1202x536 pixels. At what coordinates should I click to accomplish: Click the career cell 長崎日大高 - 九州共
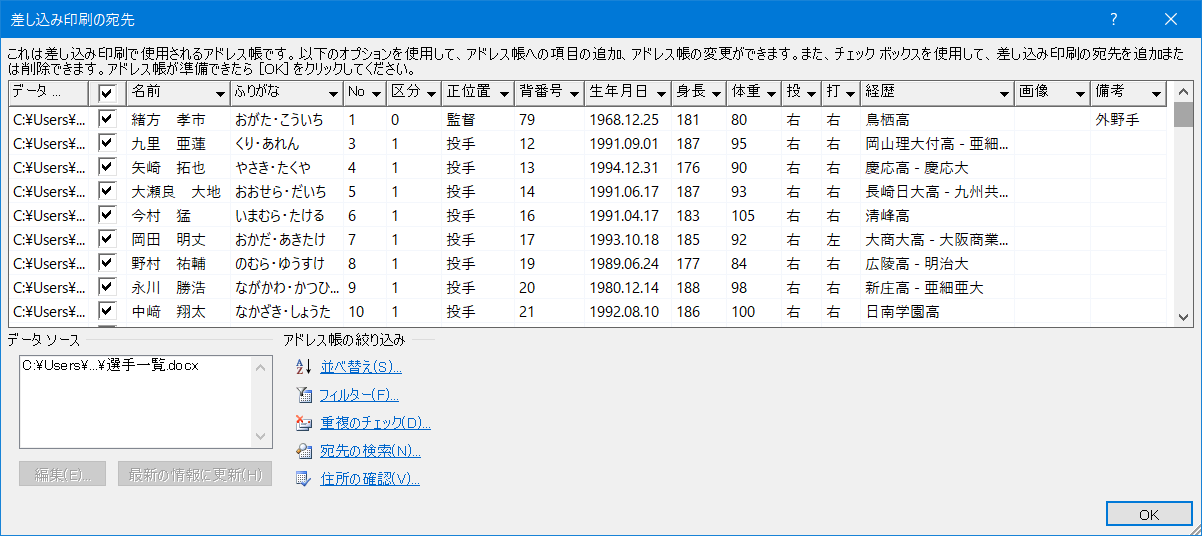pyautogui.click(x=937, y=191)
